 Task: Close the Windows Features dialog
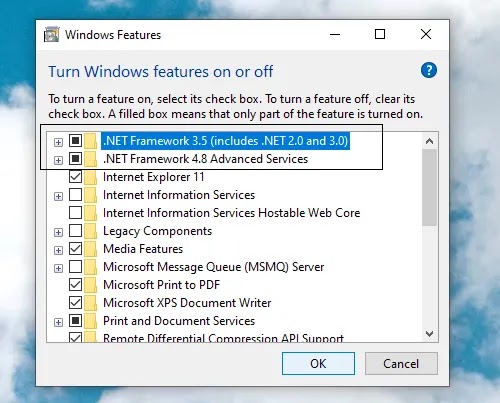[x=426, y=34]
